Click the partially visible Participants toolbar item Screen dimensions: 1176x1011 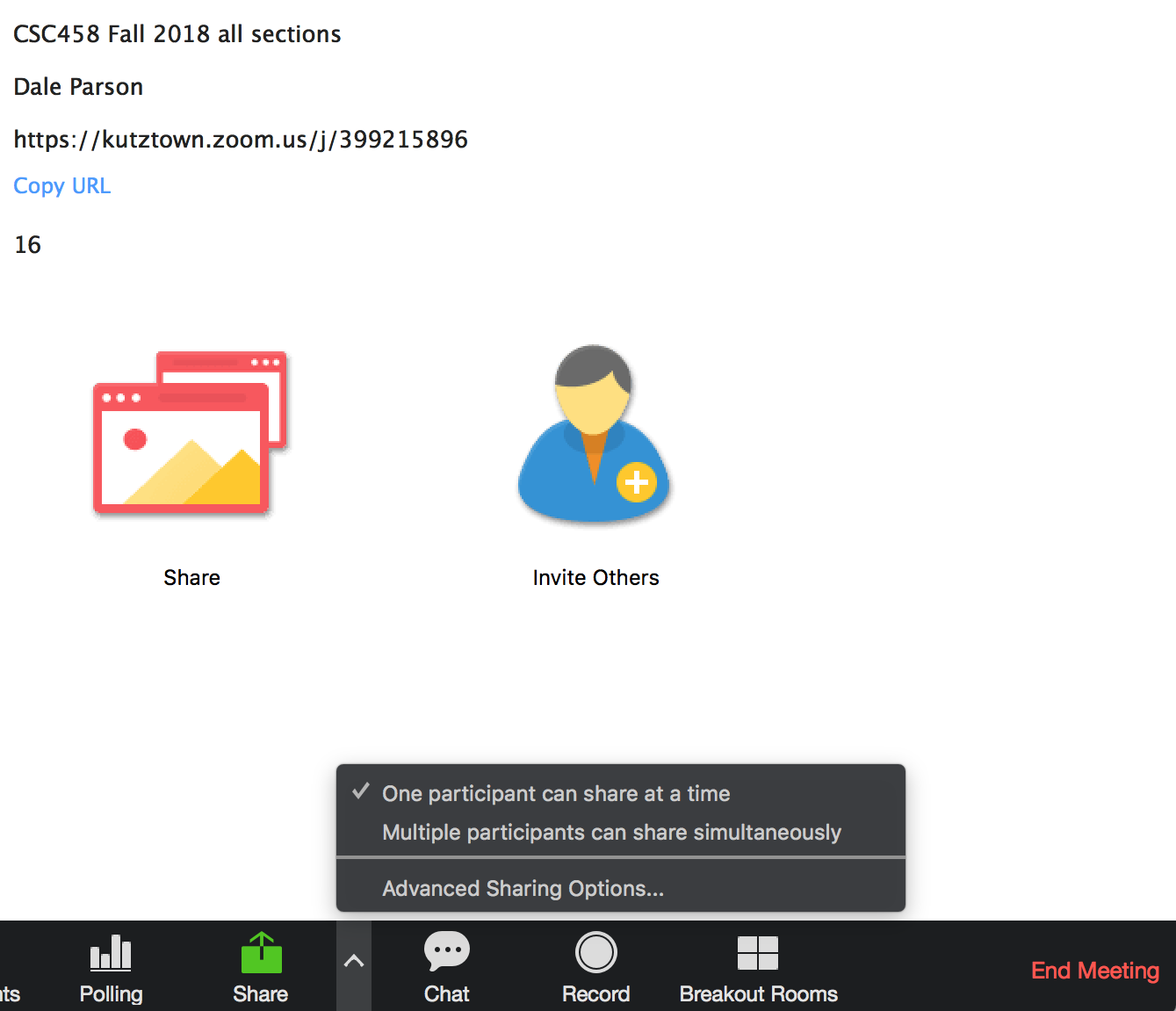(10, 993)
